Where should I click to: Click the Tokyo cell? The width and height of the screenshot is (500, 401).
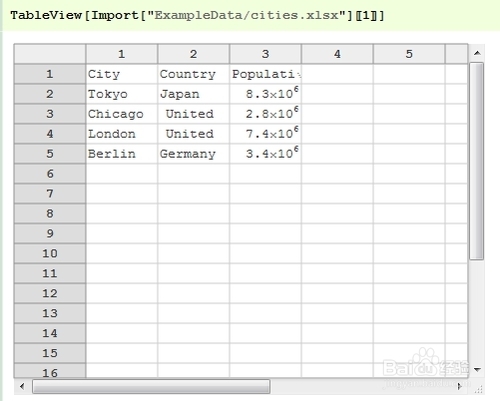(122, 94)
